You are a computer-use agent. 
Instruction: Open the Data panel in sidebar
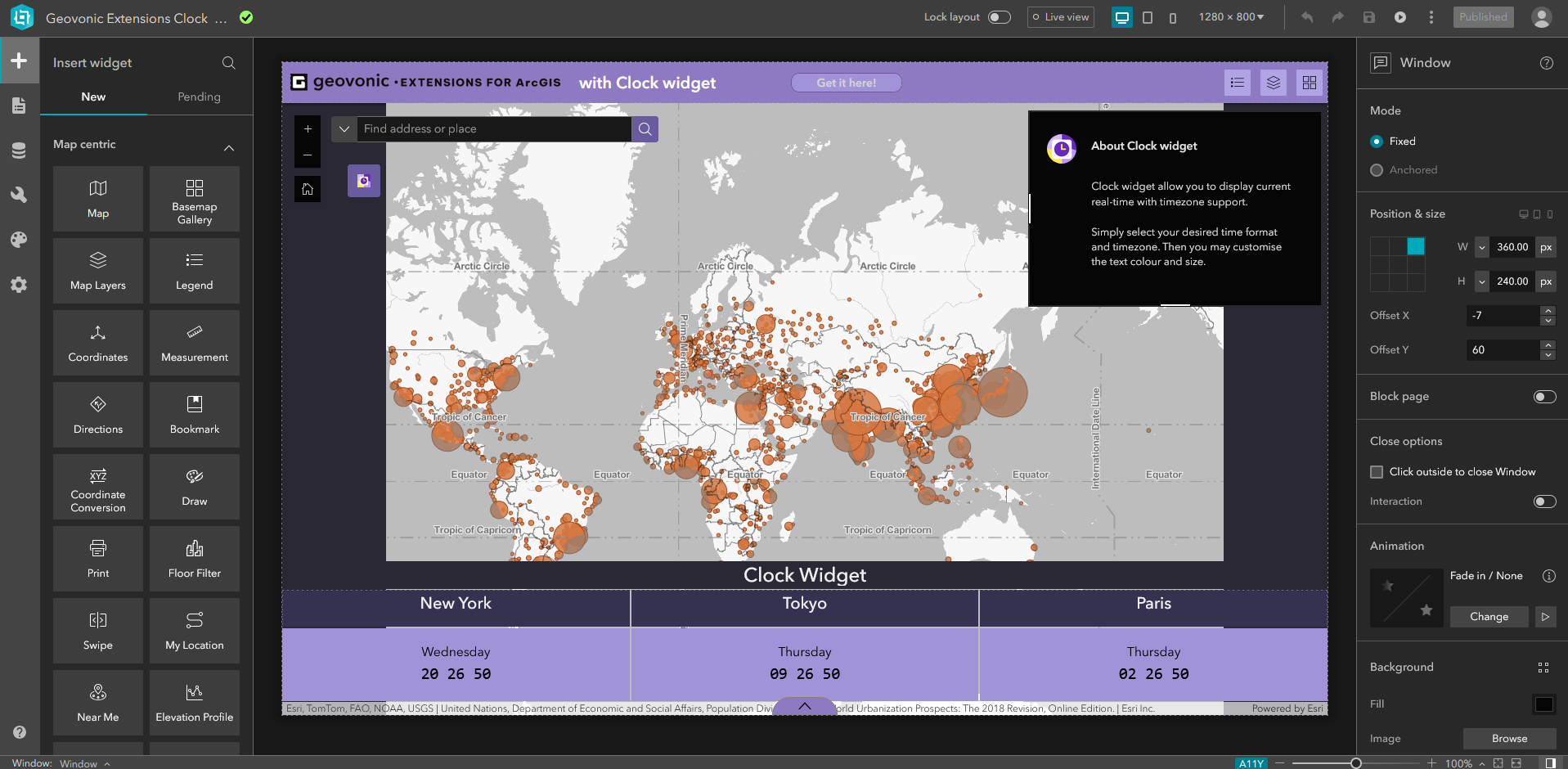(x=19, y=151)
